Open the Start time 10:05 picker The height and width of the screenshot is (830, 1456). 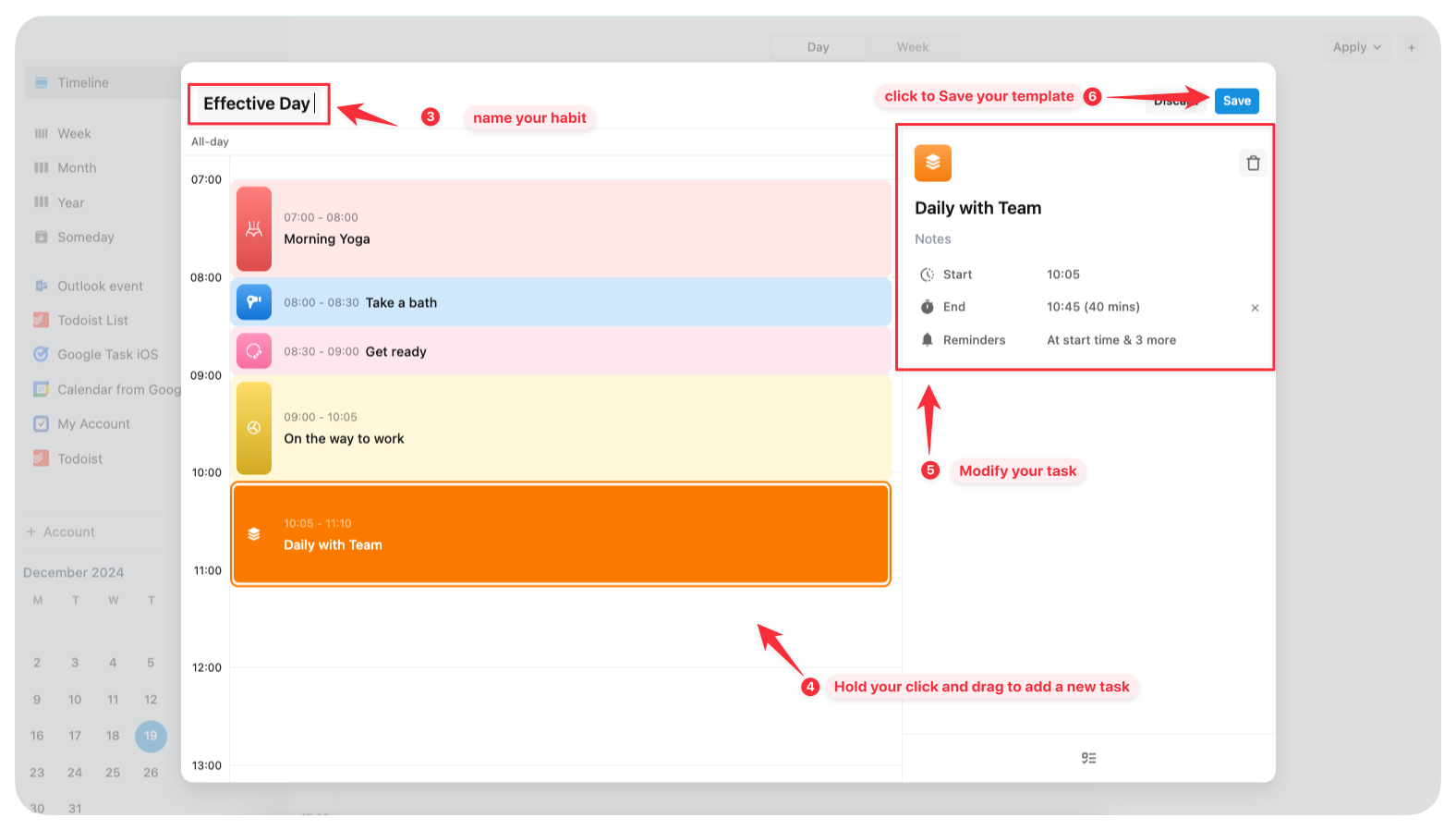1063,275
